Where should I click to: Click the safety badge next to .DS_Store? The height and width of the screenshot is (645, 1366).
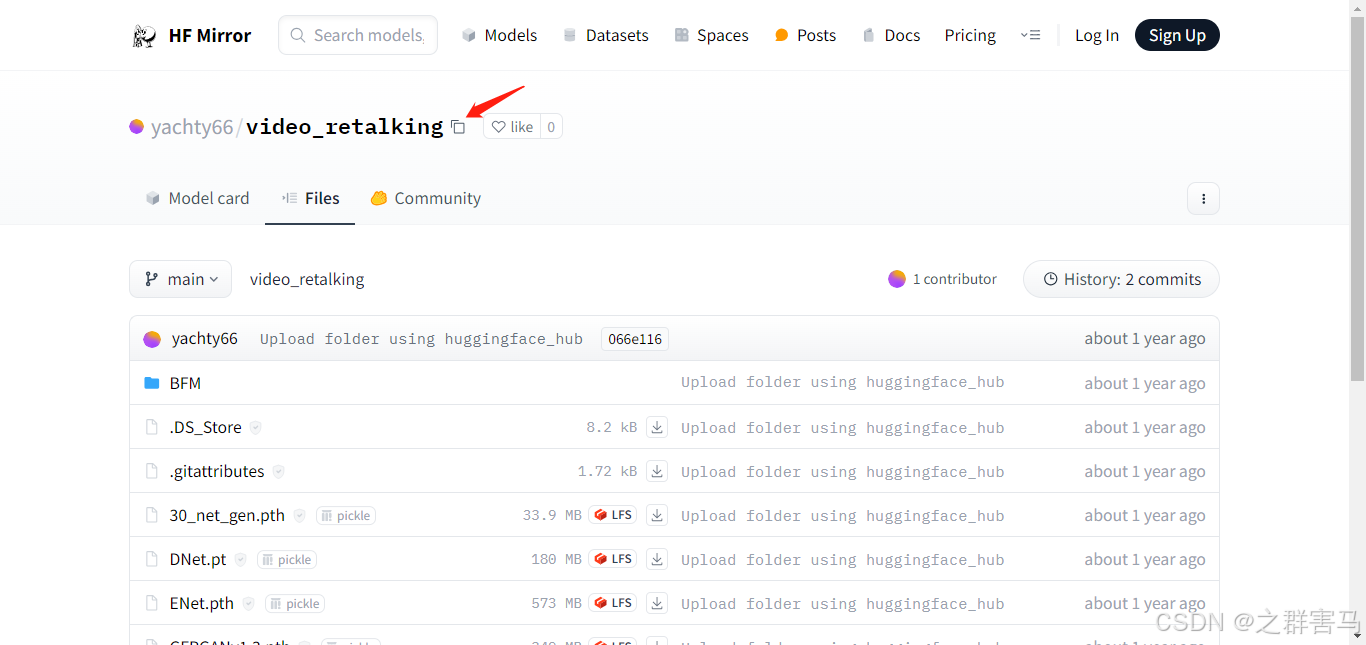pos(256,427)
